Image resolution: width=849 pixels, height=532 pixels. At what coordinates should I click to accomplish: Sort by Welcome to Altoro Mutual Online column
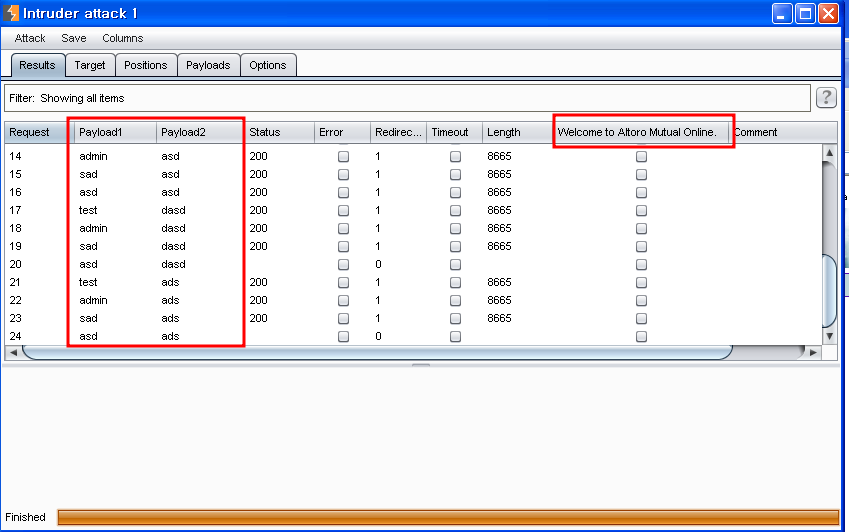pos(641,133)
